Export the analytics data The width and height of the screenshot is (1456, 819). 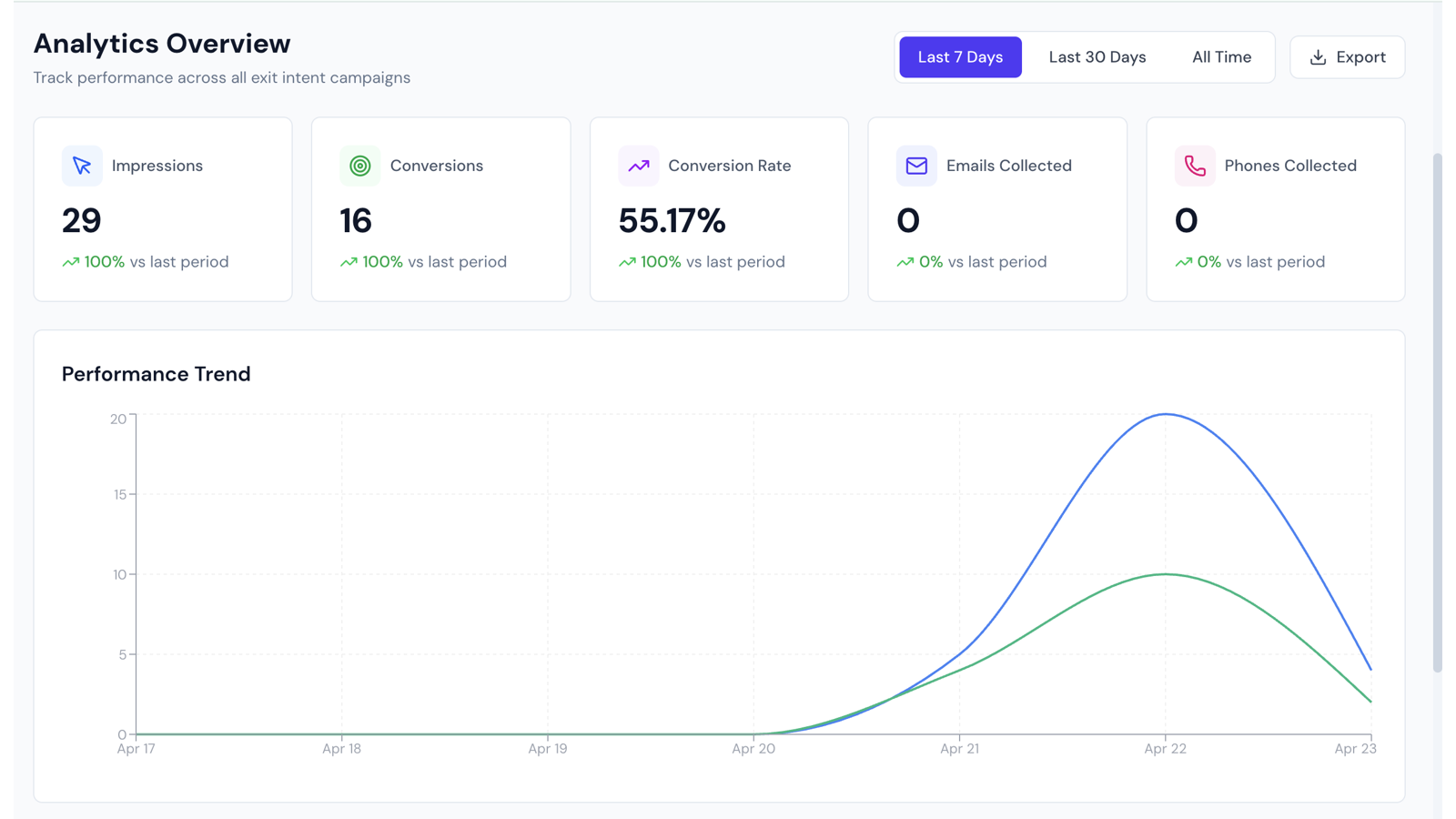pyautogui.click(x=1348, y=57)
